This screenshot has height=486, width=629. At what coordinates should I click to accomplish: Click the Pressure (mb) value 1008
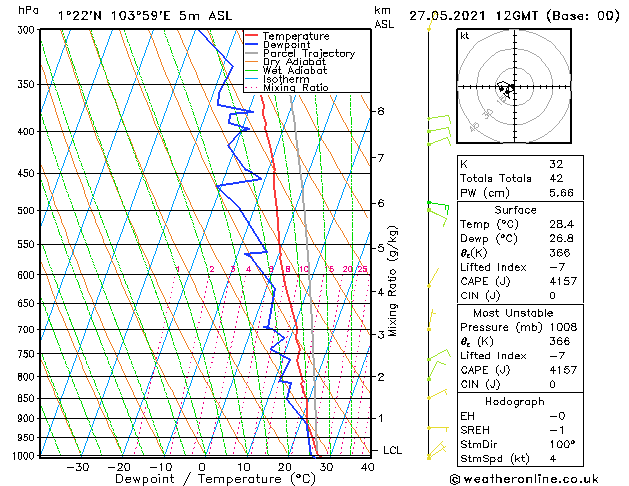pyautogui.click(x=563, y=327)
